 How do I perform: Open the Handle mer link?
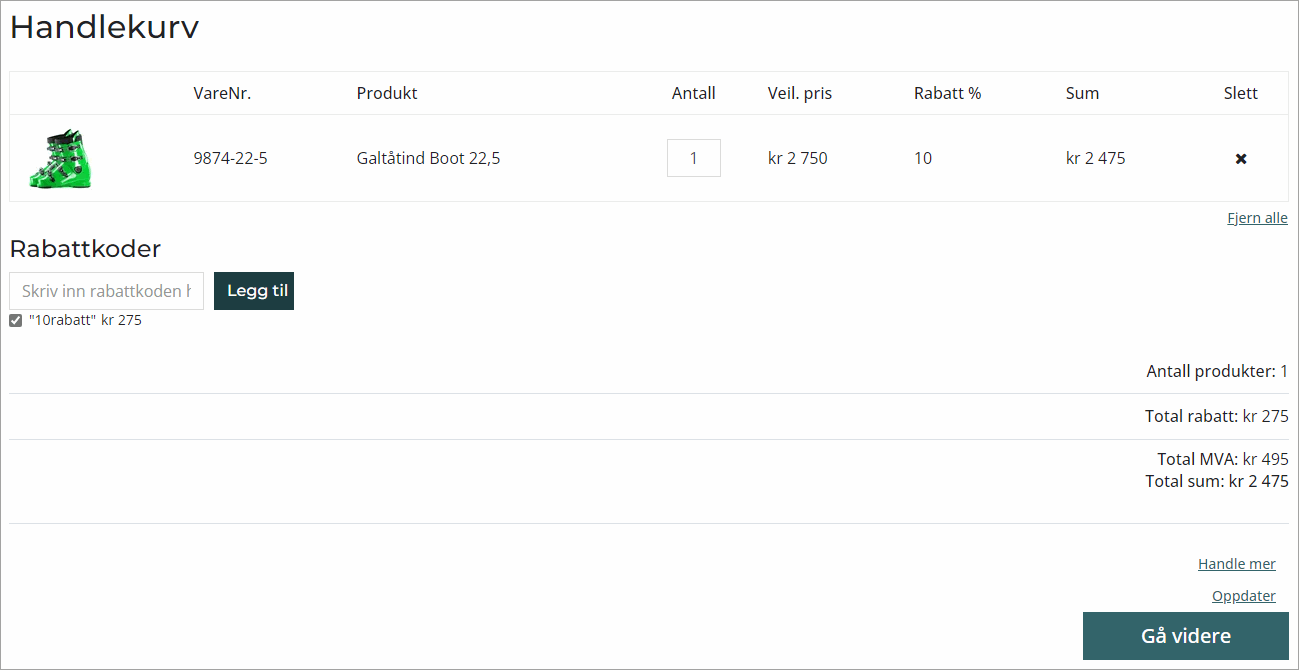point(1236,564)
